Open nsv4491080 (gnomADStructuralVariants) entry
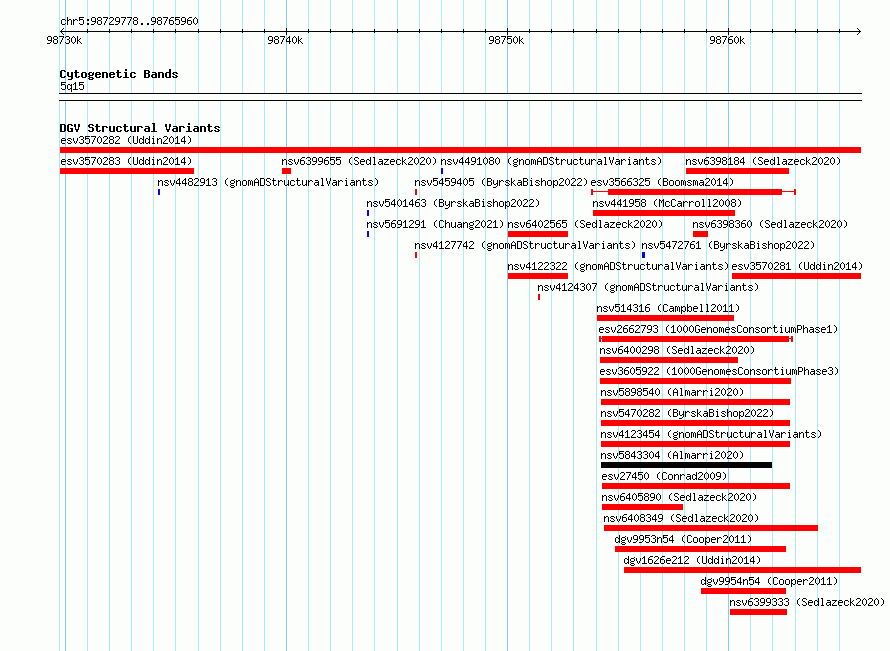Viewport: 890px width, 651px height. (x=551, y=161)
